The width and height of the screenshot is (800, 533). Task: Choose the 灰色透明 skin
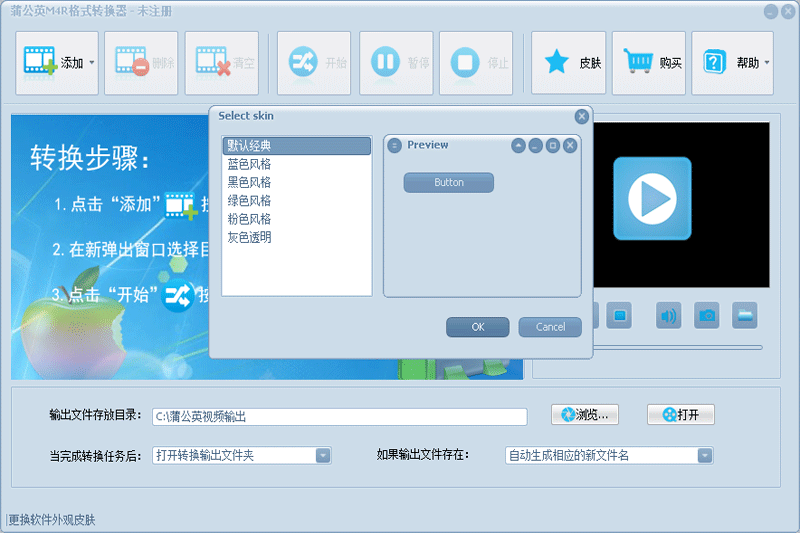(296, 238)
